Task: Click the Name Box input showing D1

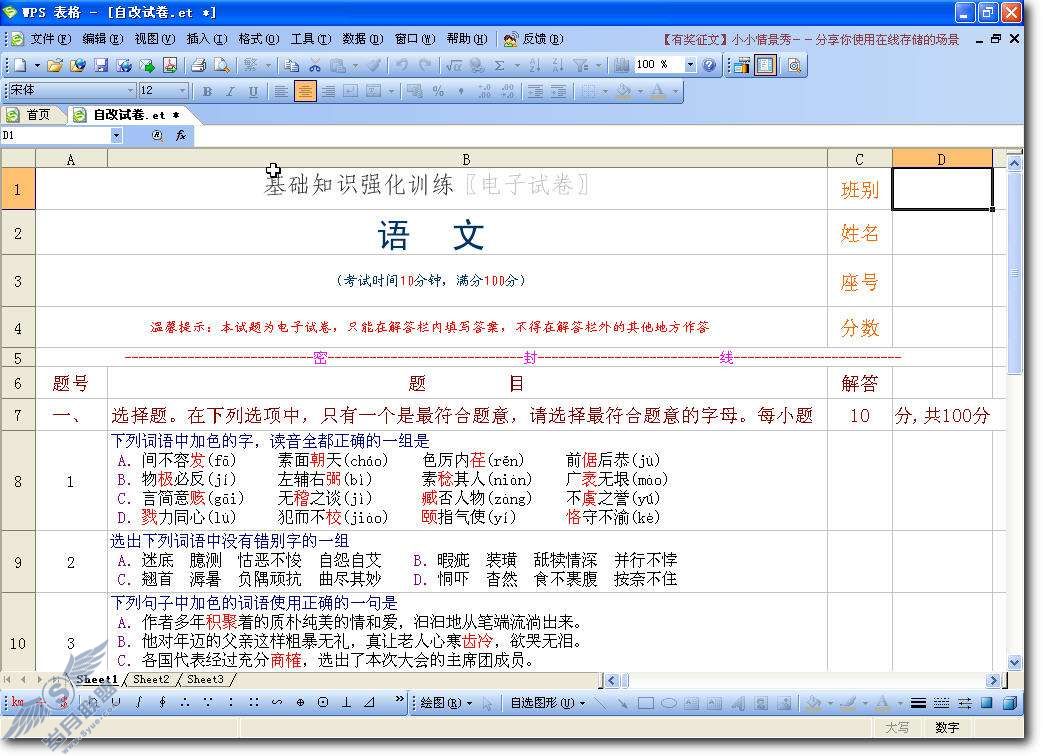Action: coord(56,136)
